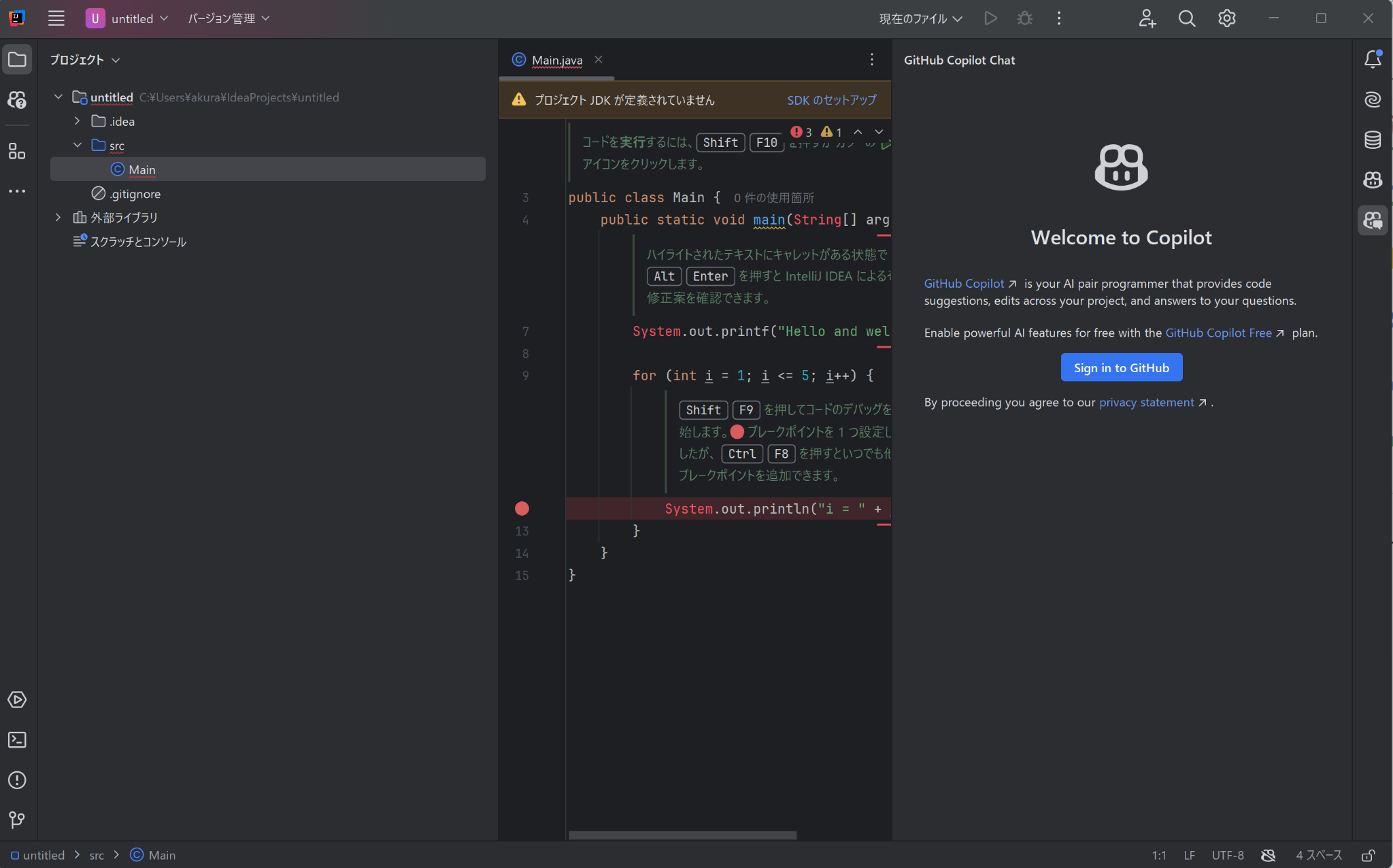Click the Copilot status icon in status bar

(x=1268, y=855)
